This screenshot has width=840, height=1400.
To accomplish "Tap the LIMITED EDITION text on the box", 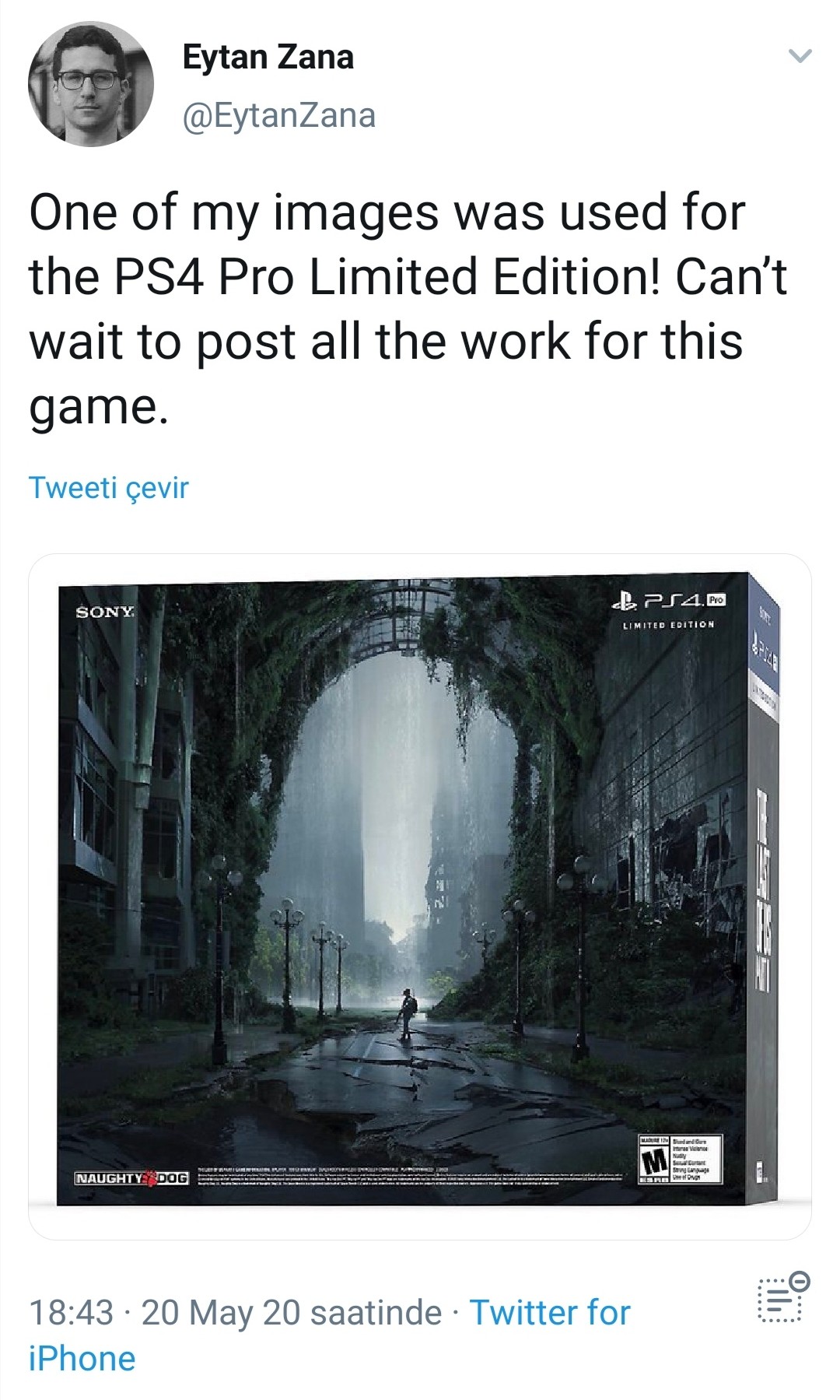I will (x=668, y=624).
